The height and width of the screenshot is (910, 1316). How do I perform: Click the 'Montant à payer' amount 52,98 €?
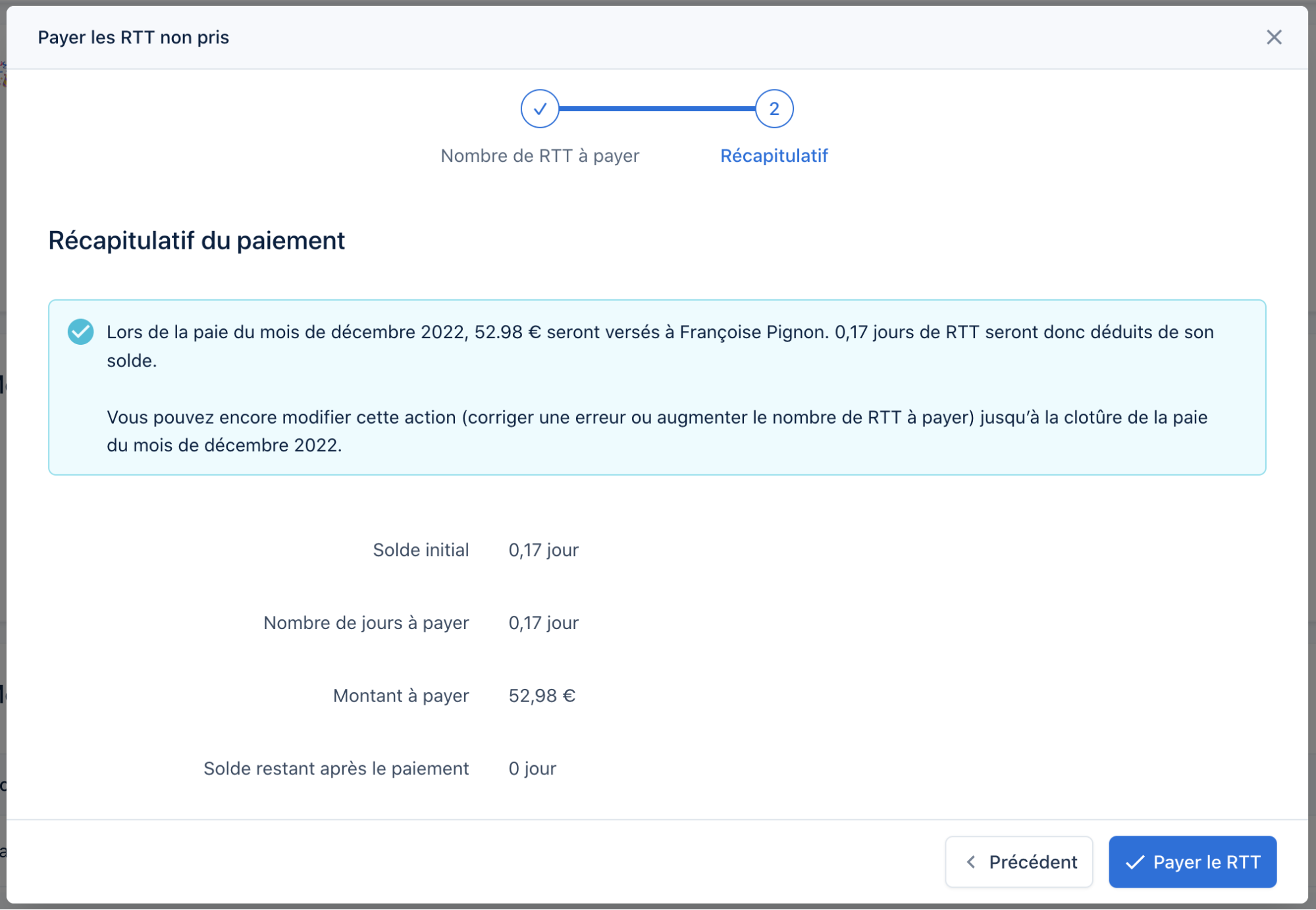[541, 696]
